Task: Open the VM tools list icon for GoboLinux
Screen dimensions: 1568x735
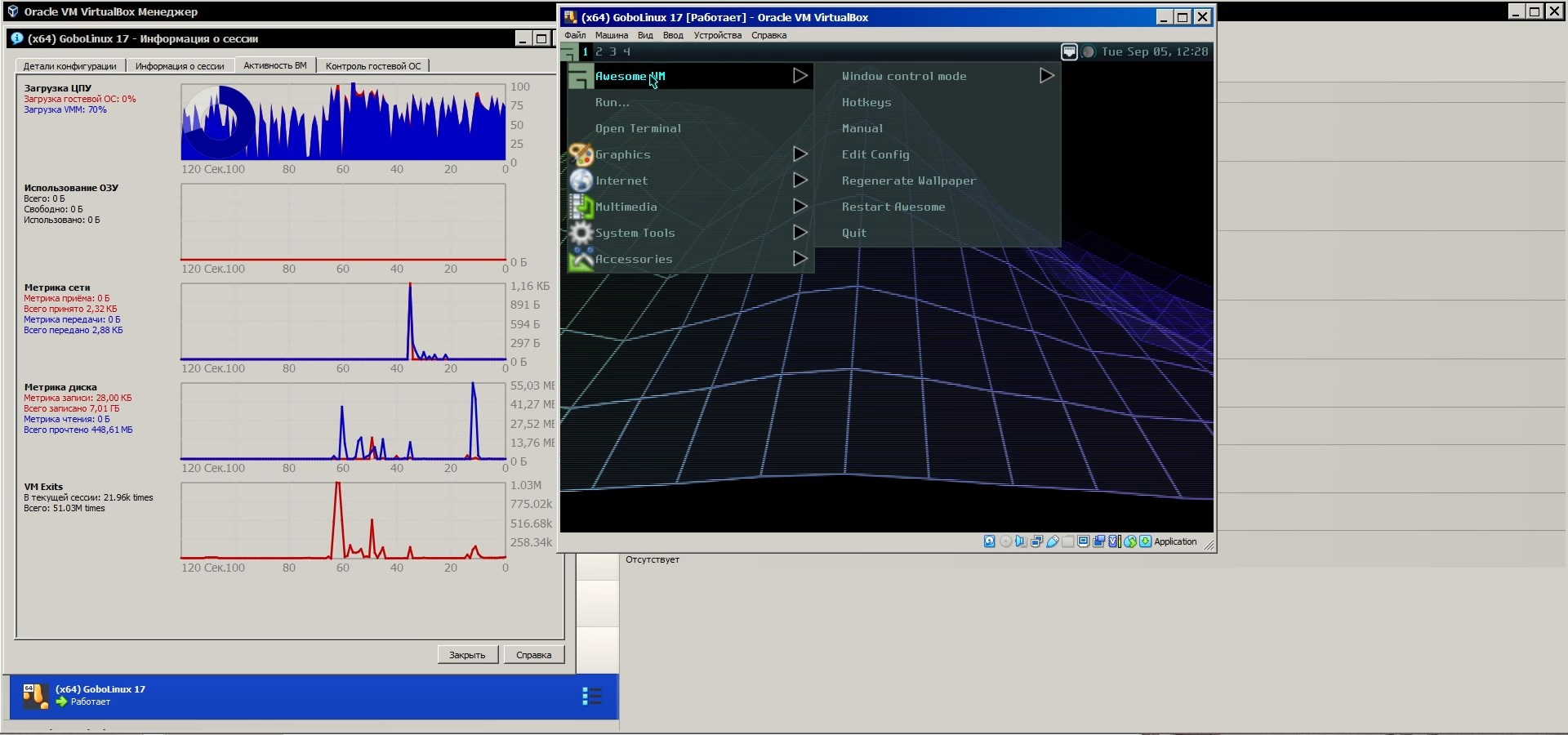Action: (x=591, y=696)
